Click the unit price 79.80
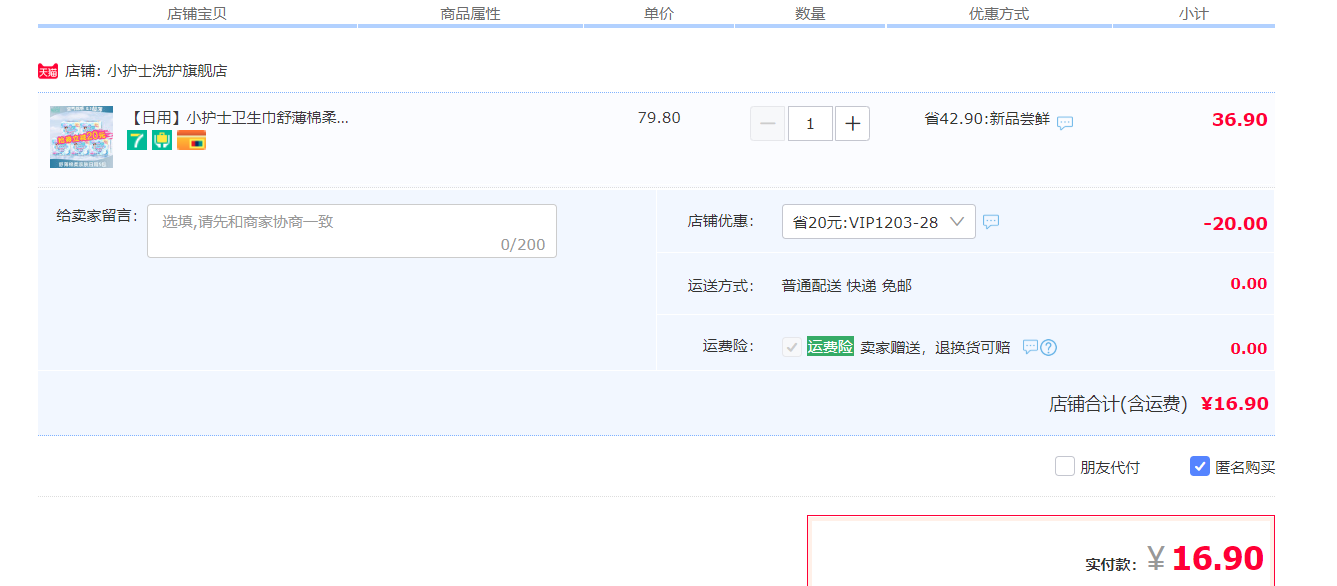 tap(659, 118)
